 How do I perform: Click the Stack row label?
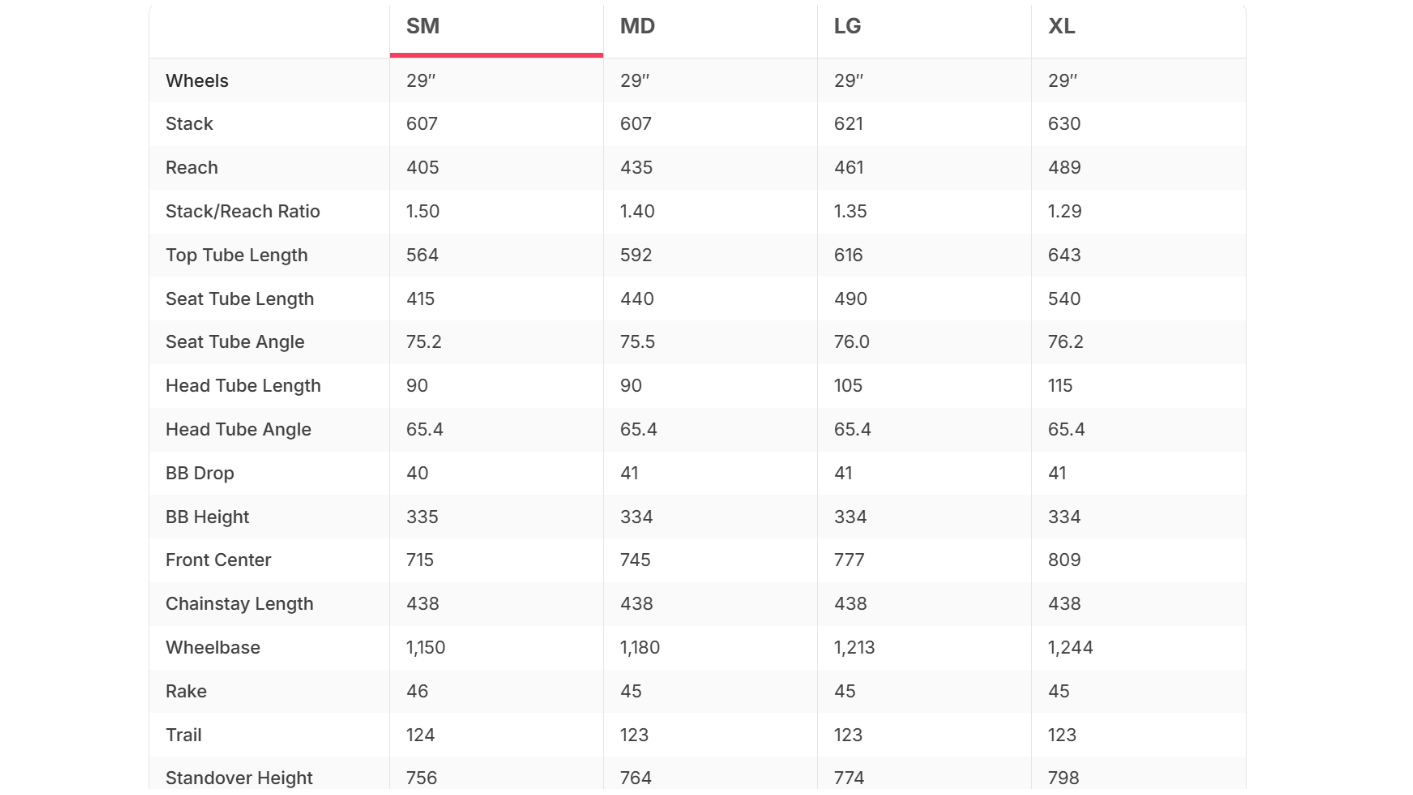[189, 124]
